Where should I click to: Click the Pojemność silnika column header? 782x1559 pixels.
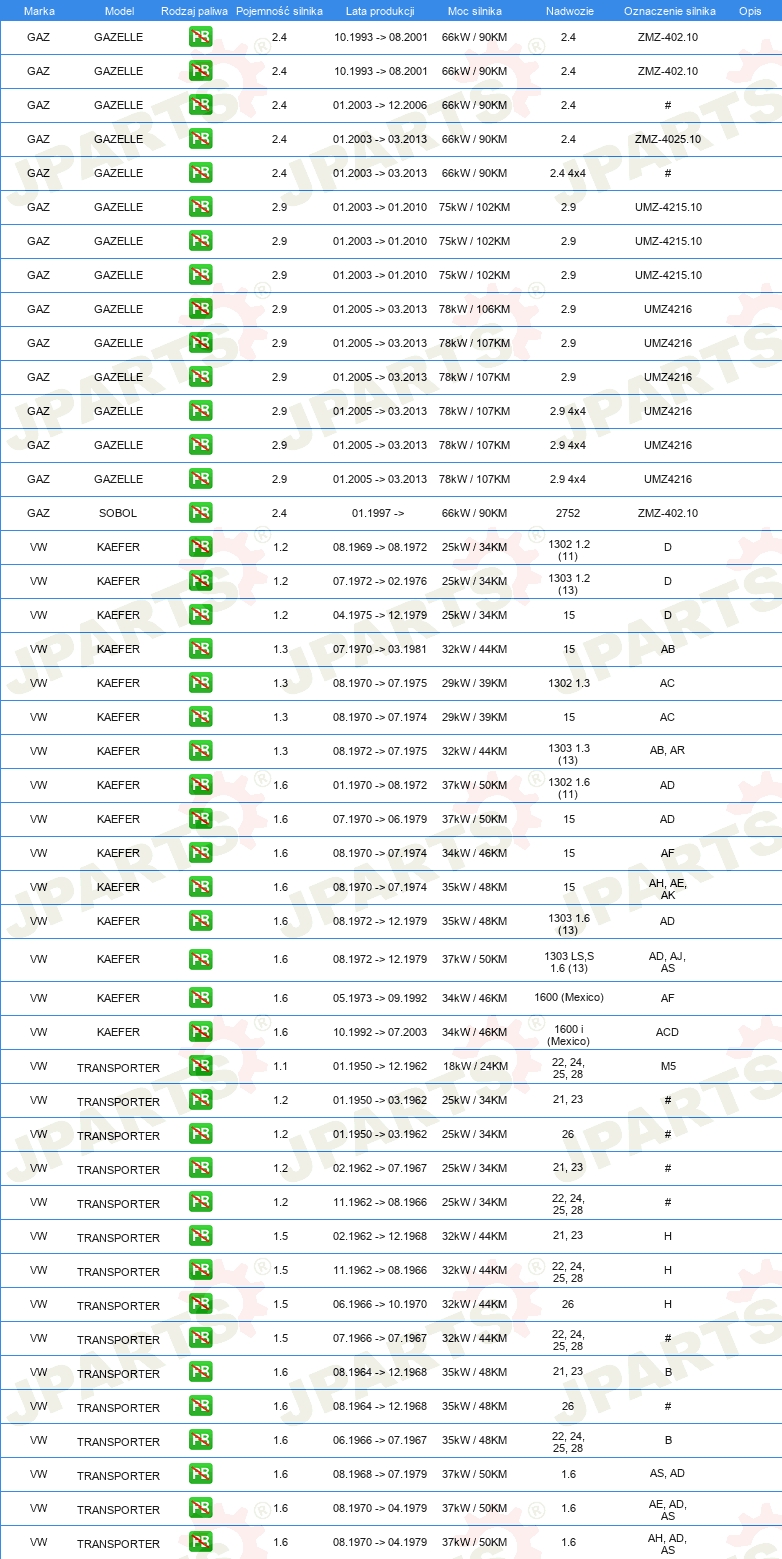pyautogui.click(x=279, y=10)
